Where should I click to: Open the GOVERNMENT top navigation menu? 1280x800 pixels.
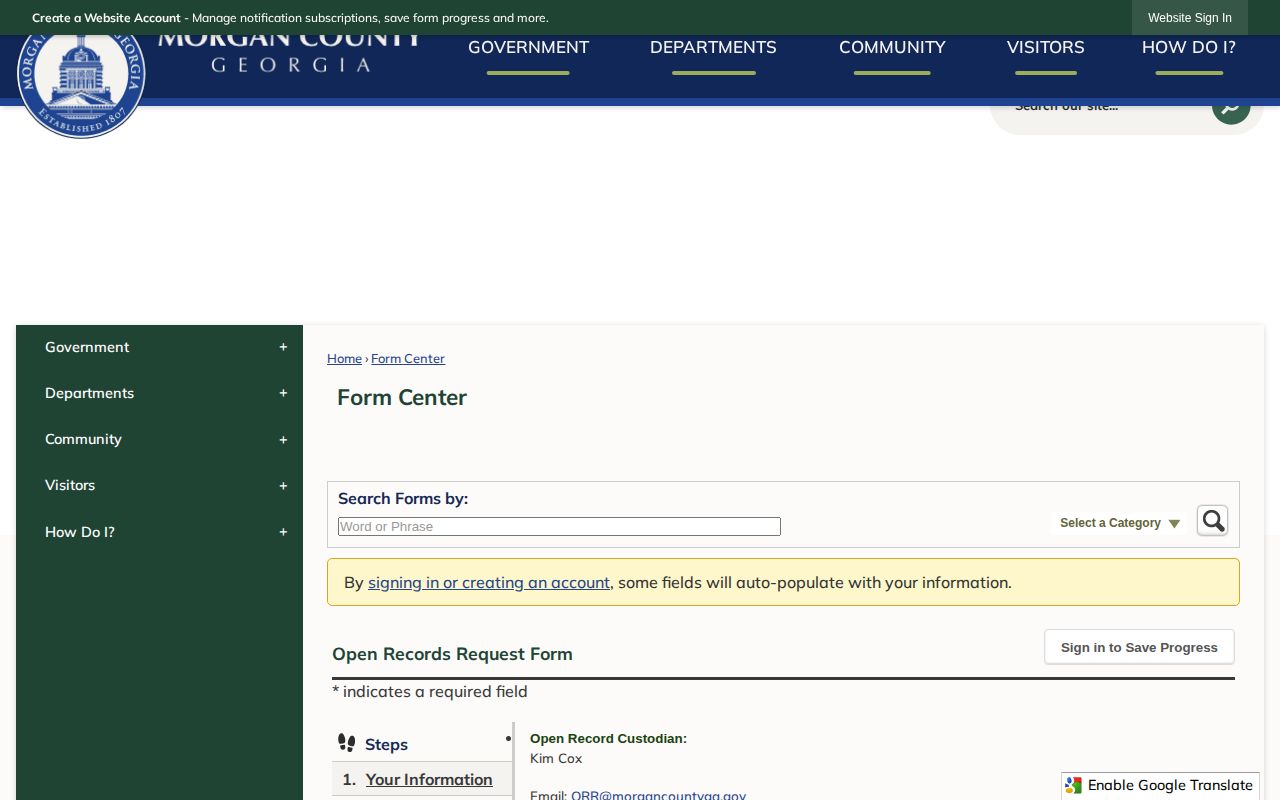528,48
